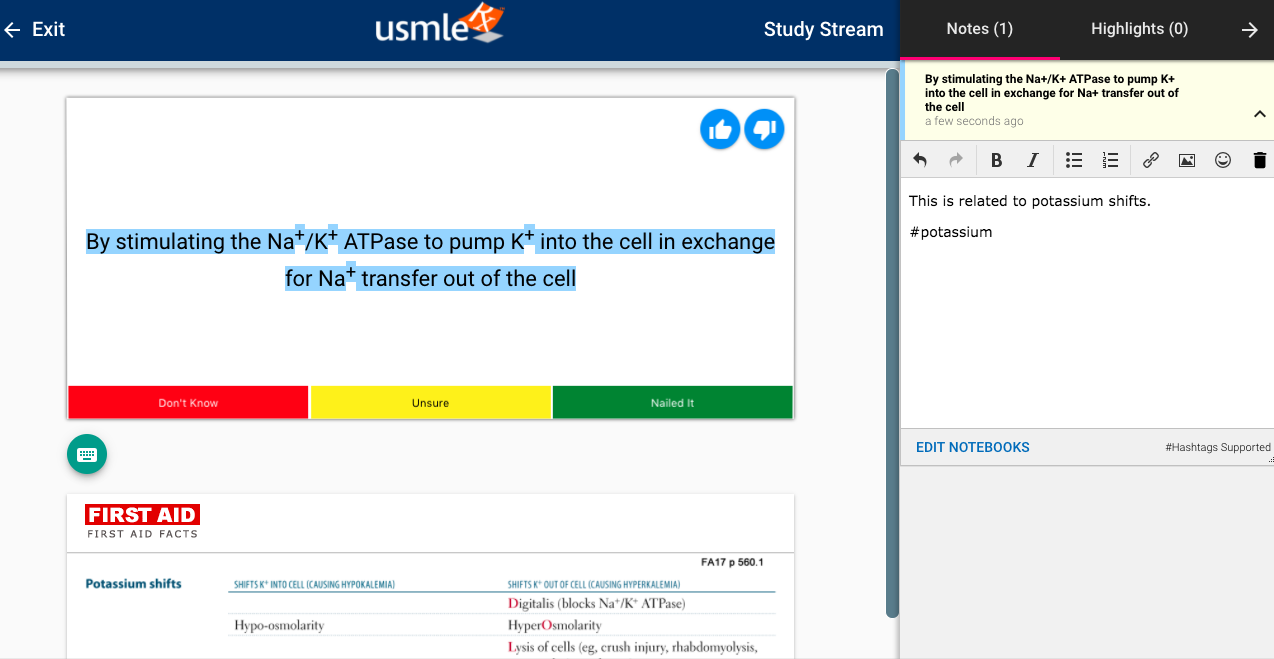Image resolution: width=1274 pixels, height=659 pixels.
Task: Open the emoji picker in the note editor
Action: [1222, 160]
